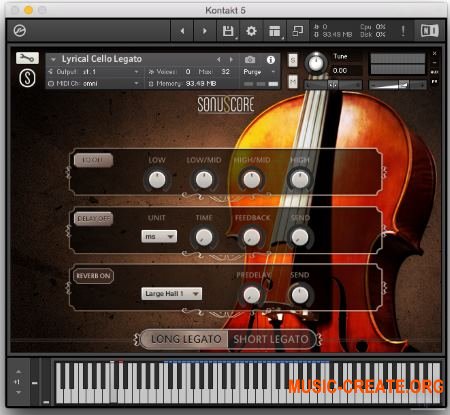Toggle the DELAY OFF button

(93, 219)
